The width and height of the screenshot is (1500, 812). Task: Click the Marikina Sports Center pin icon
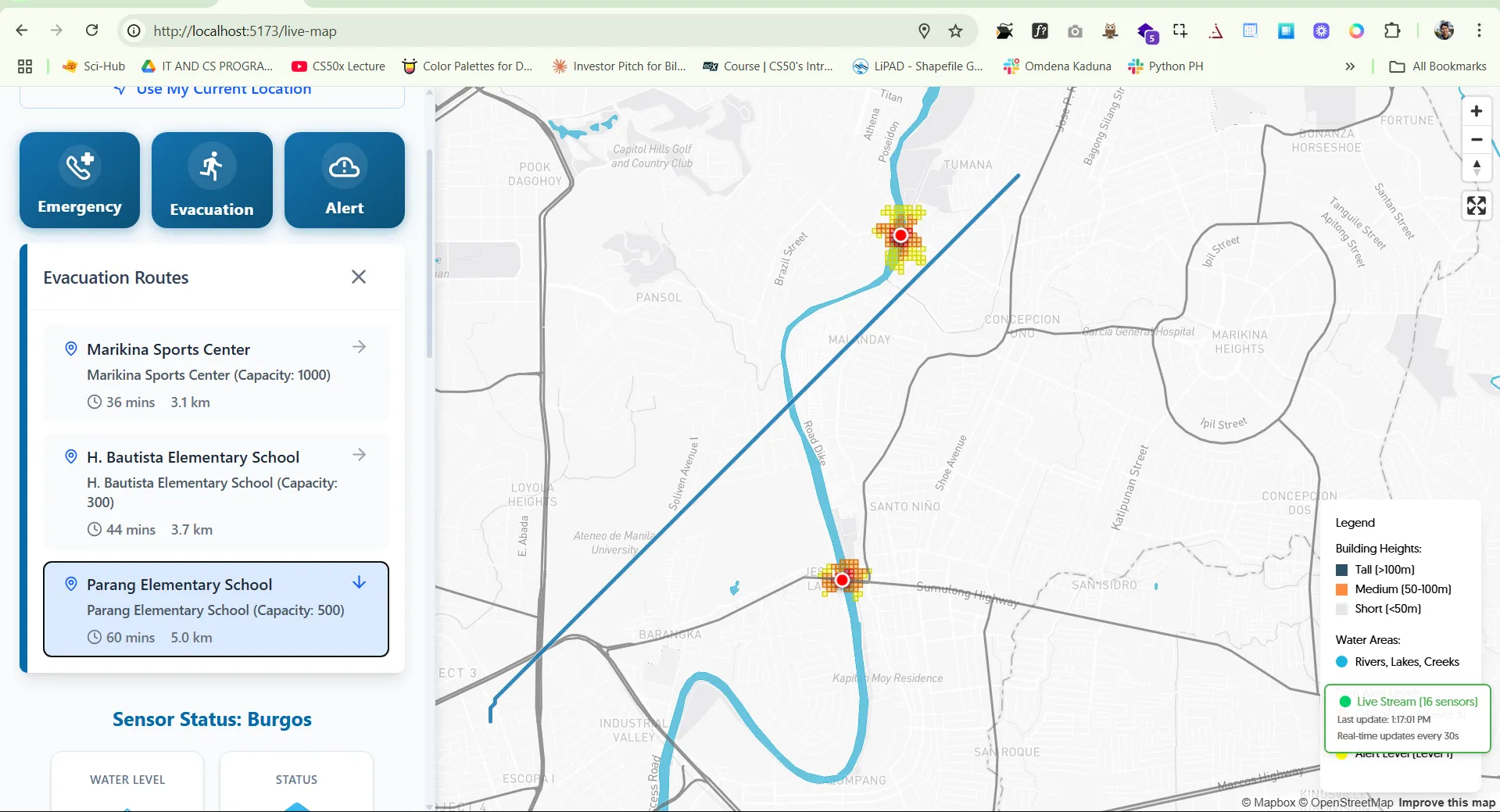(71, 349)
